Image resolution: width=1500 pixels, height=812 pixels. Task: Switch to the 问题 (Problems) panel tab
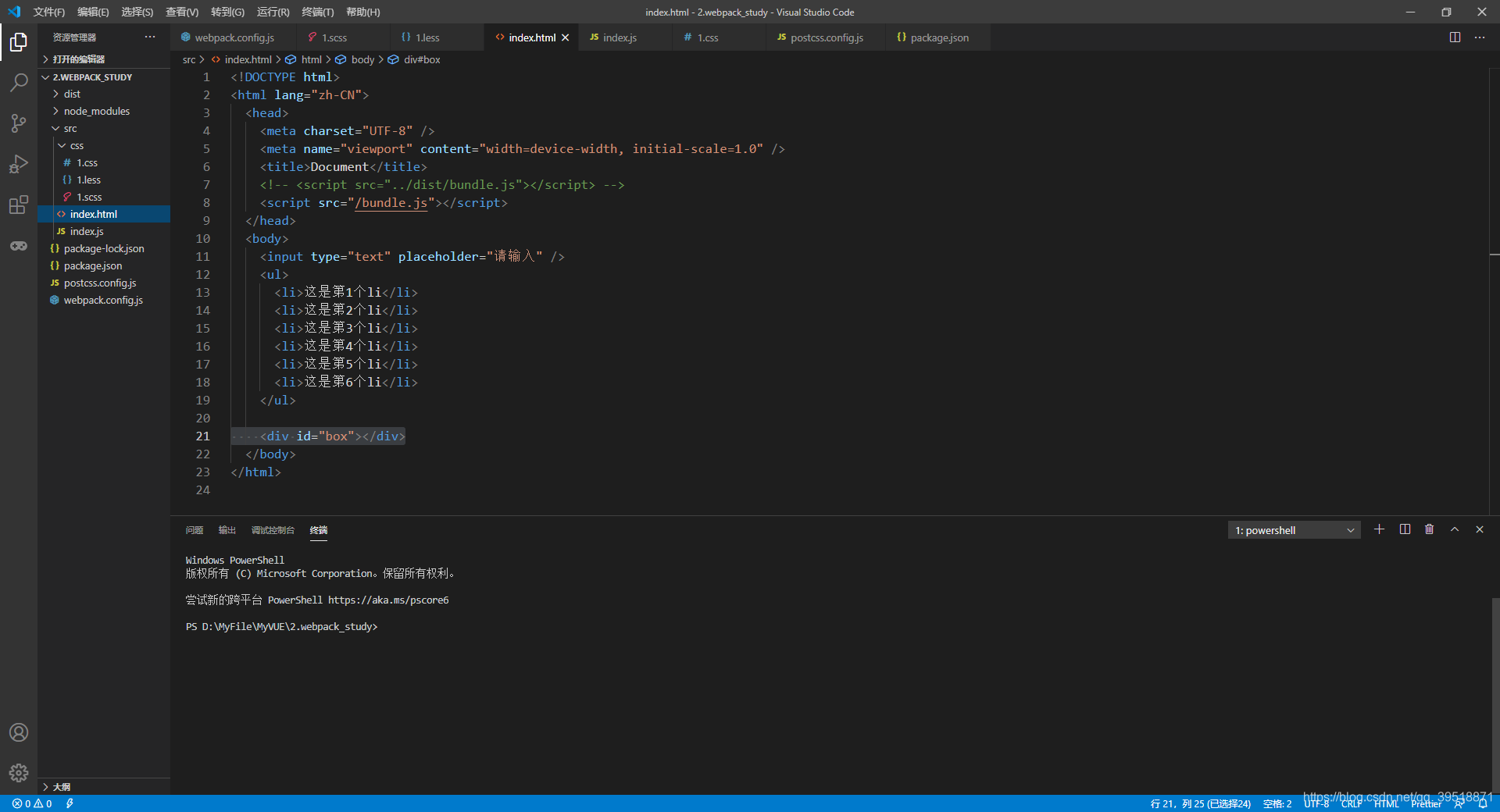point(195,530)
